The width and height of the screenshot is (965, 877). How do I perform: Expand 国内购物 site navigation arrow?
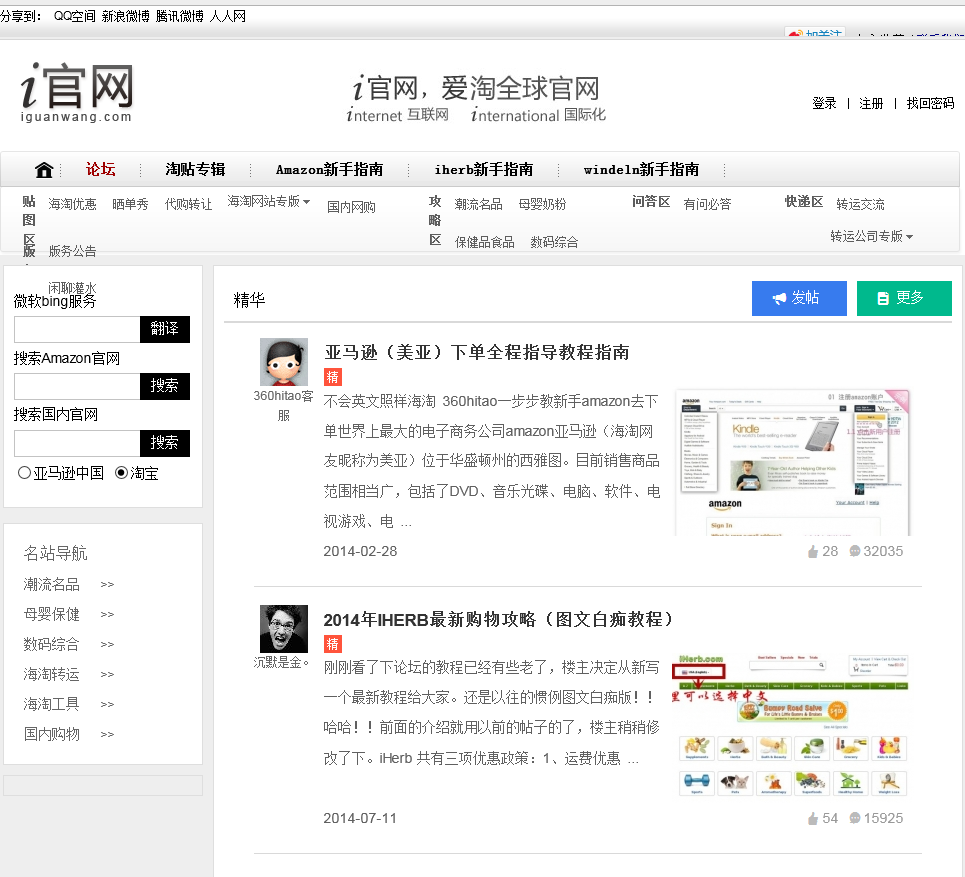coord(107,735)
